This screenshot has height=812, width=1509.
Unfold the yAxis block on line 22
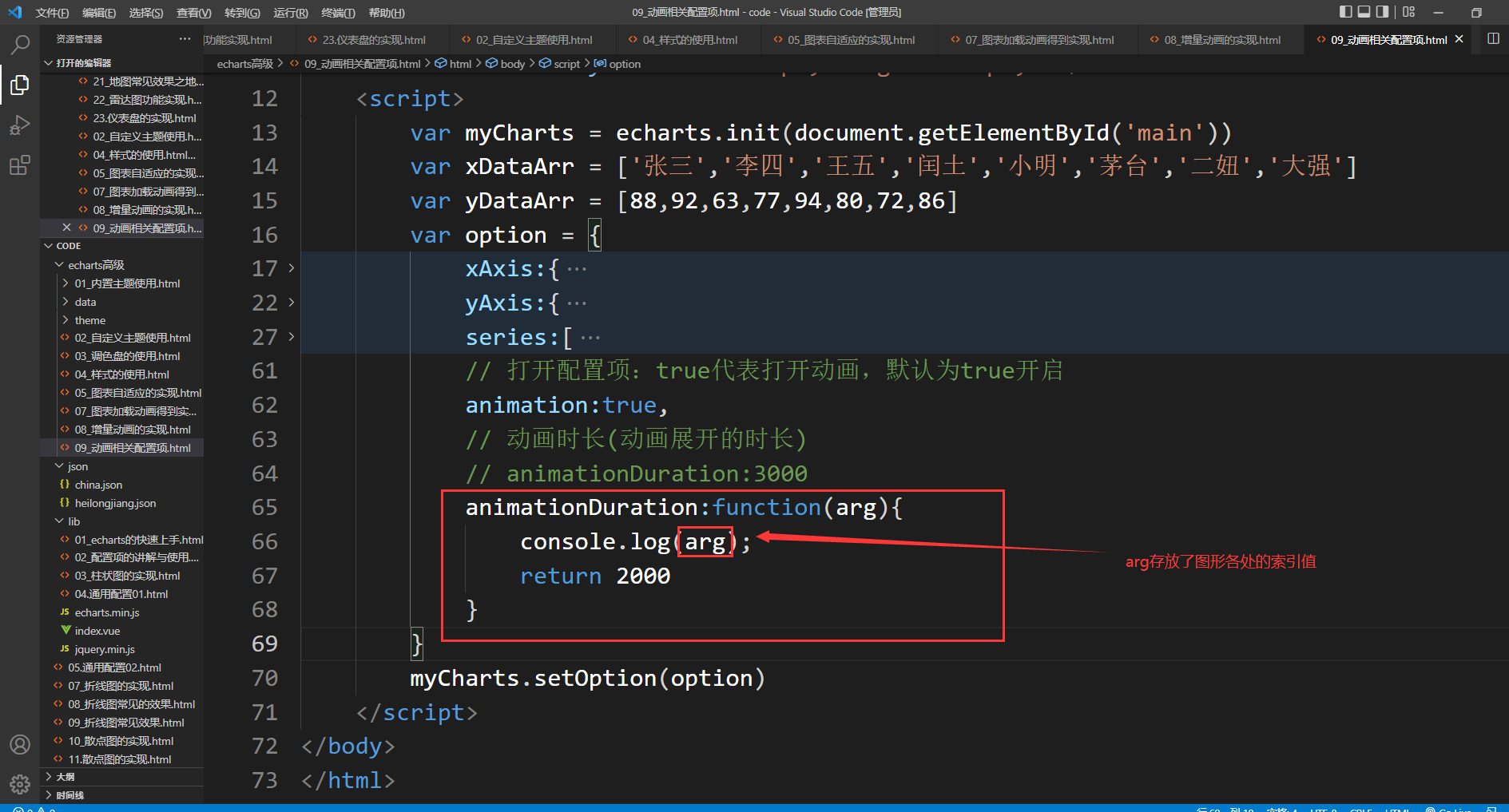(x=292, y=303)
